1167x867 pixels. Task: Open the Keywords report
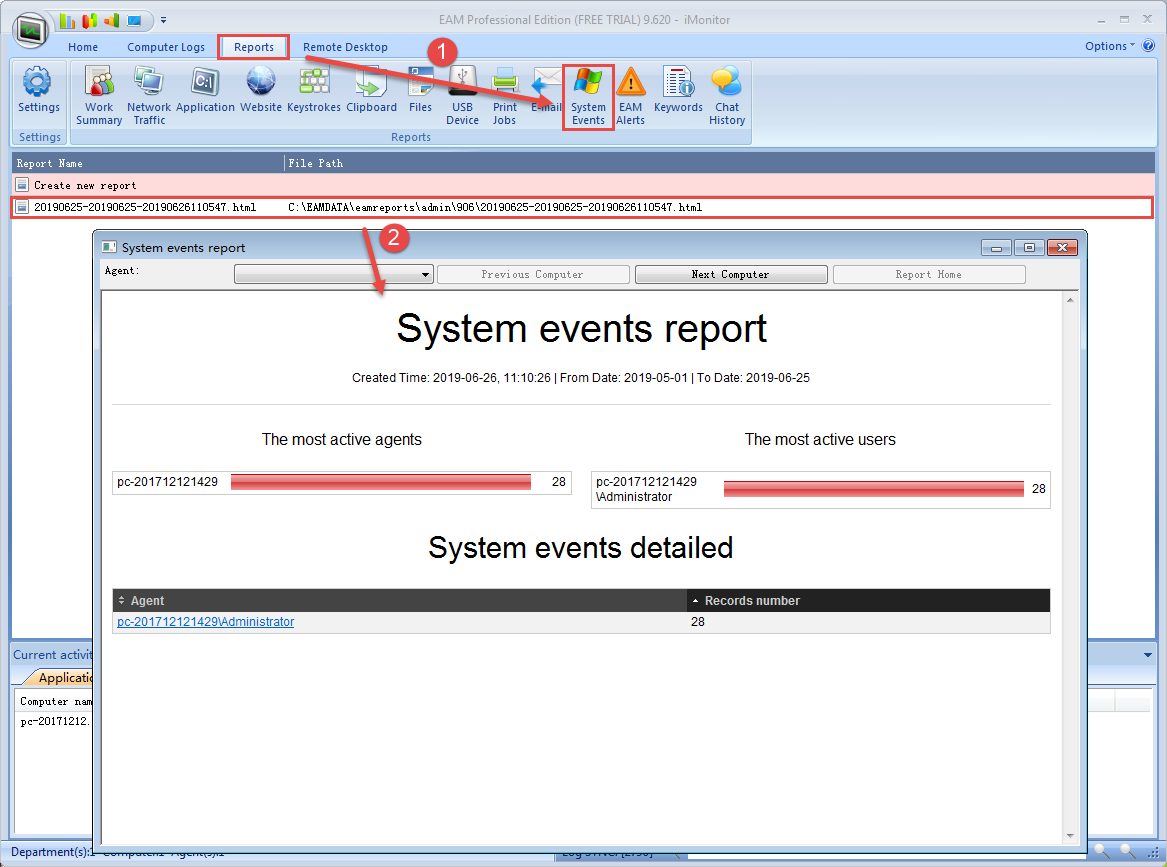pyautogui.click(x=678, y=89)
